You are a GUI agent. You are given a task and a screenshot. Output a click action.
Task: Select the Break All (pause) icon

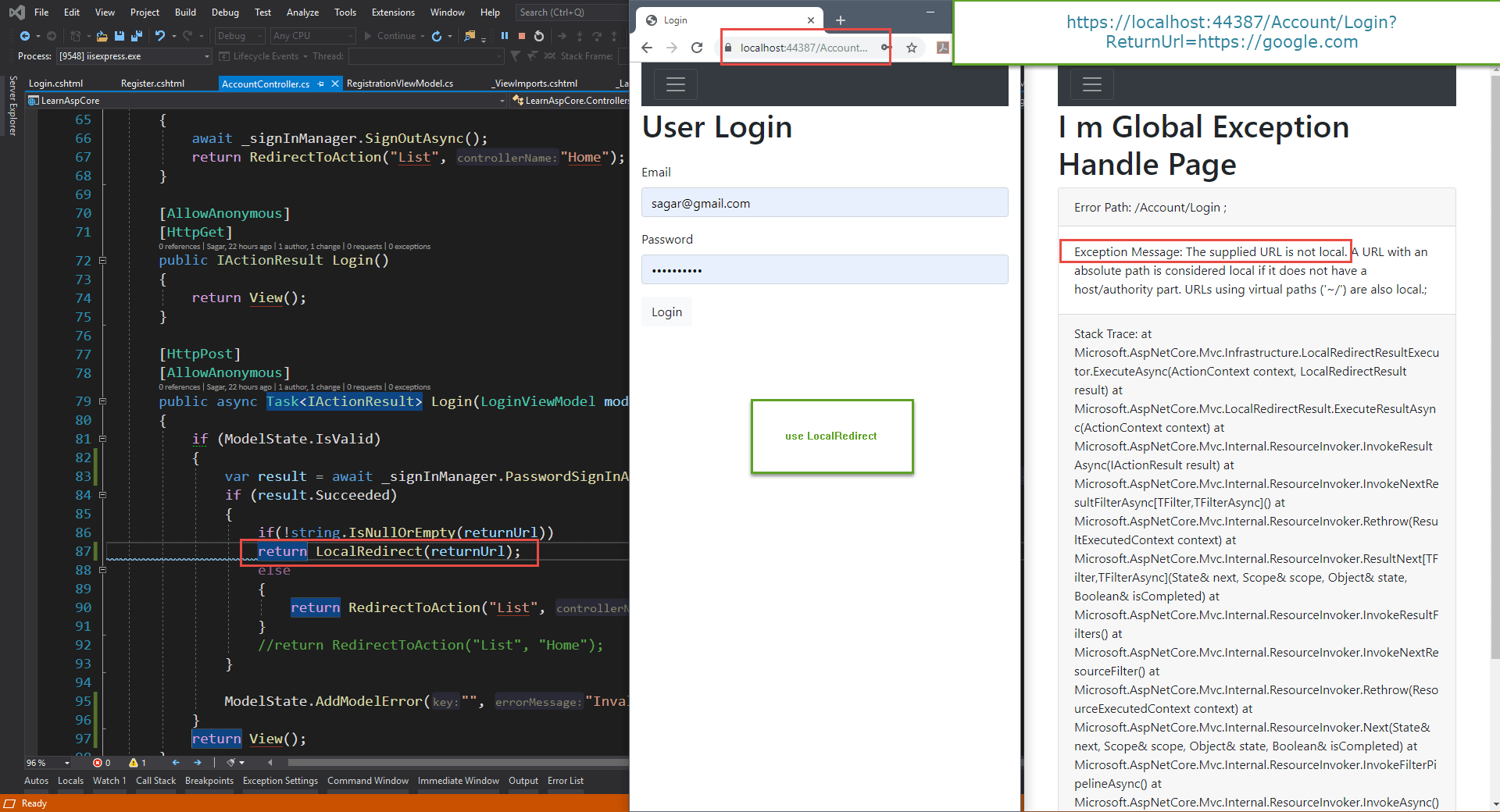pyautogui.click(x=504, y=36)
